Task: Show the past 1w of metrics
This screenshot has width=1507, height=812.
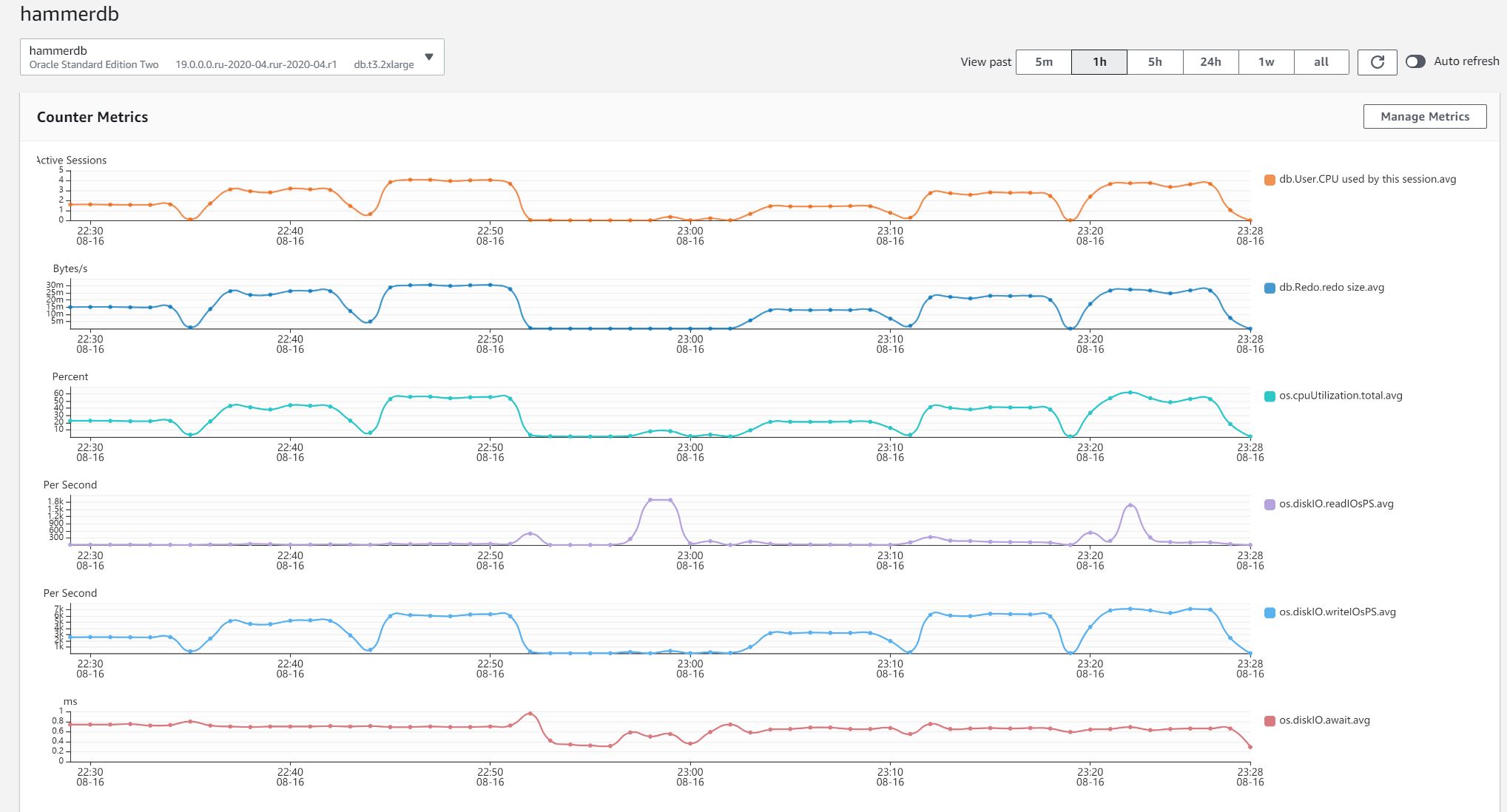Action: [x=1266, y=62]
